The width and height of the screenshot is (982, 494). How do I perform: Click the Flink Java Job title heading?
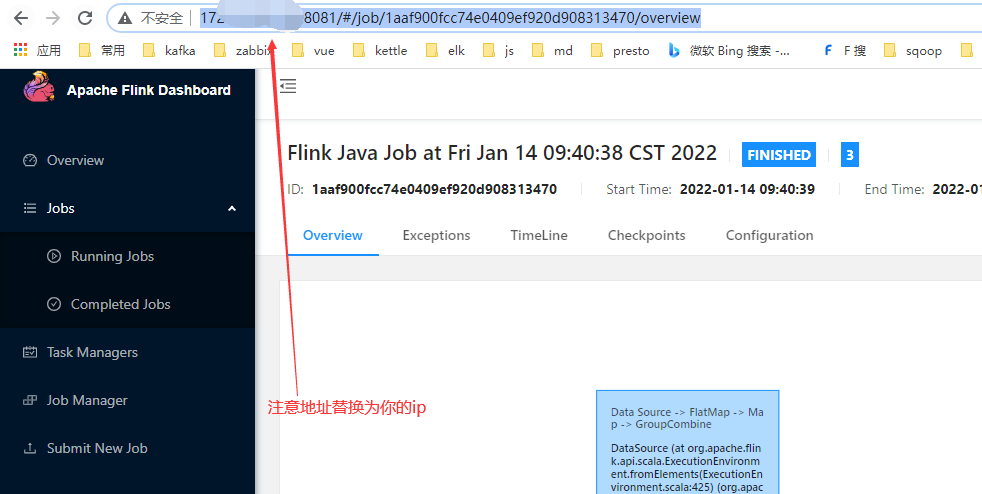point(502,153)
